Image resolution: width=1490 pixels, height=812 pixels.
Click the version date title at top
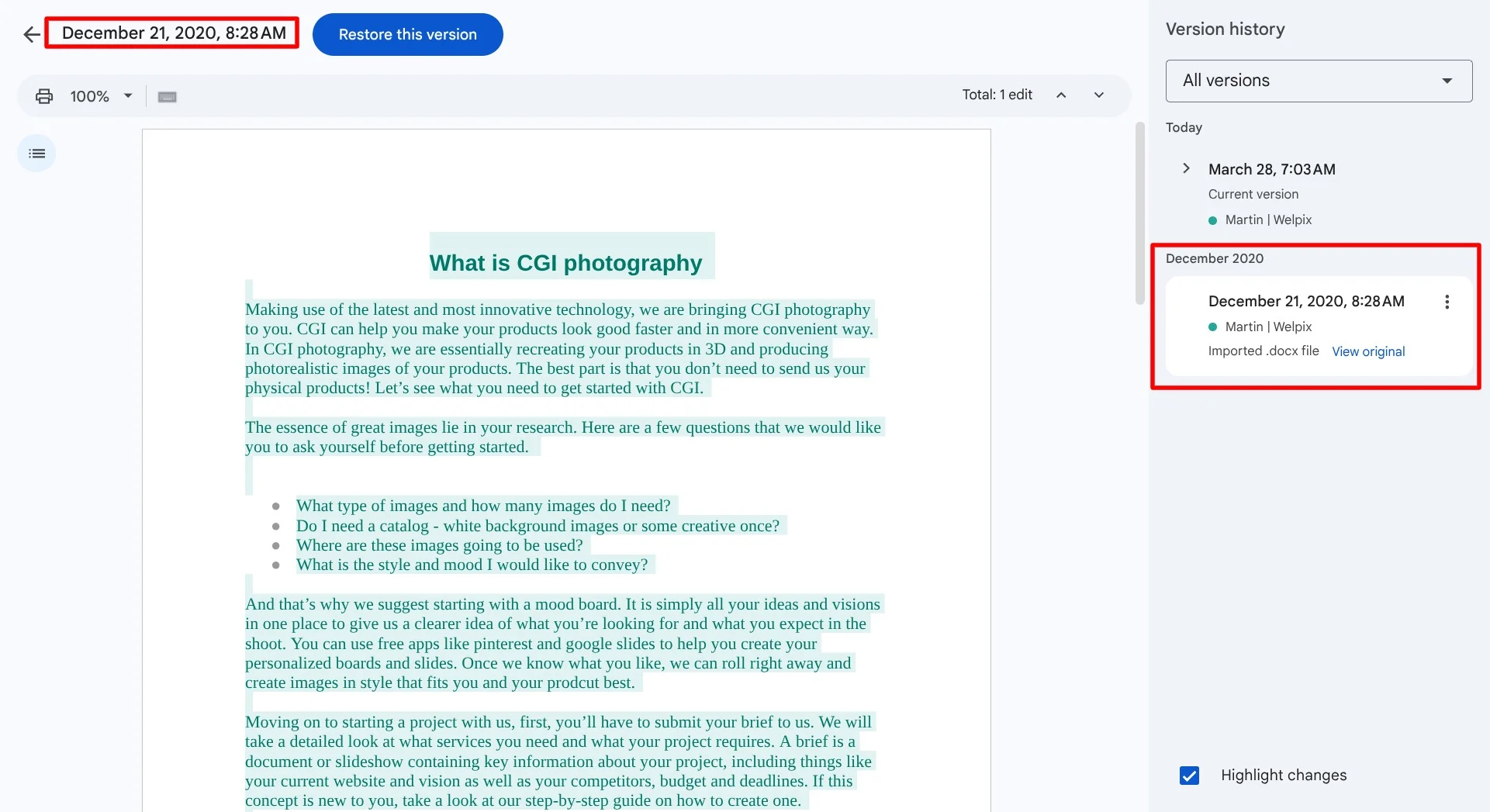click(x=174, y=33)
